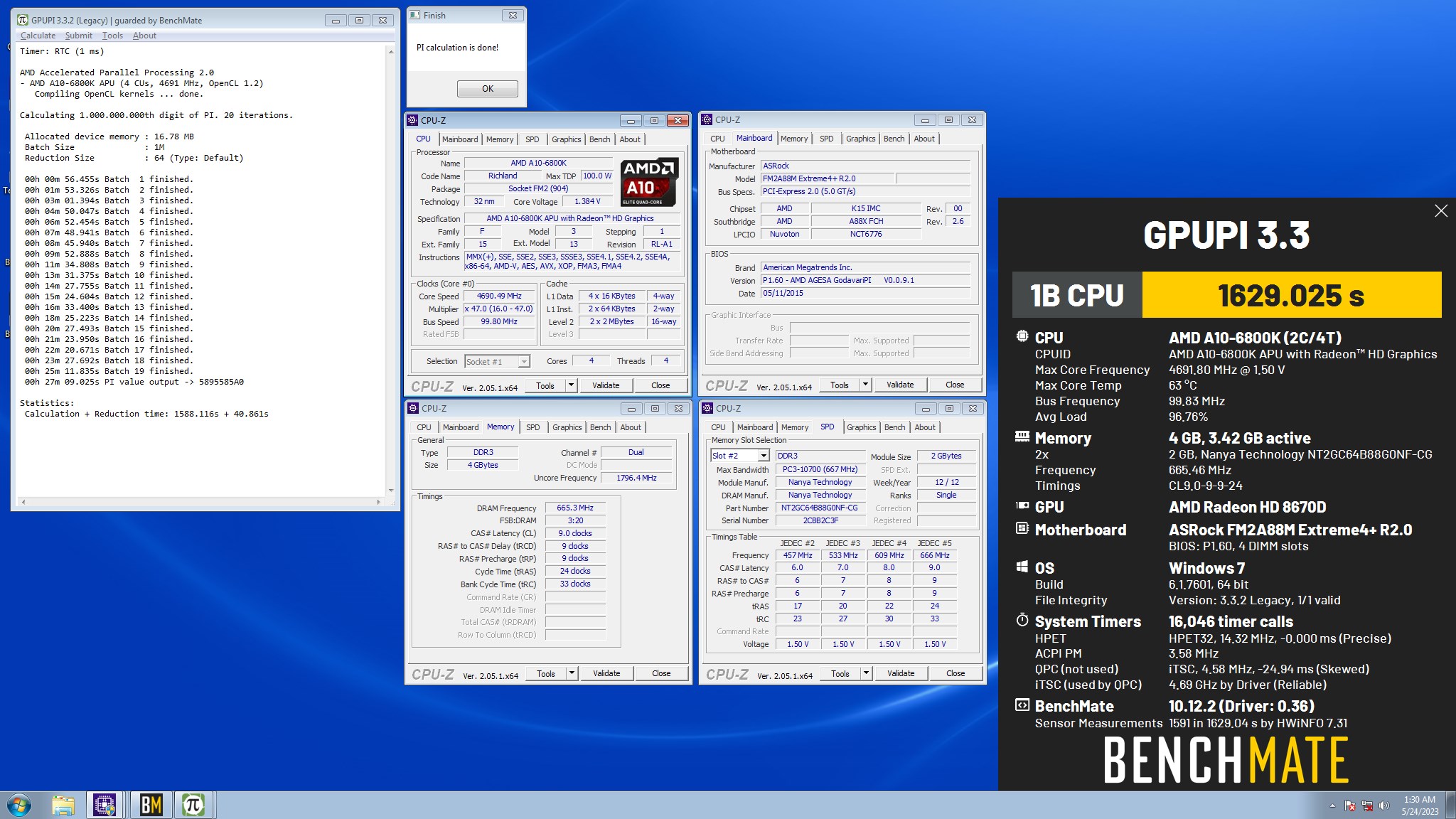Click the Action Center flag tray icon
Screen dimensions: 1456x819
(1349, 805)
